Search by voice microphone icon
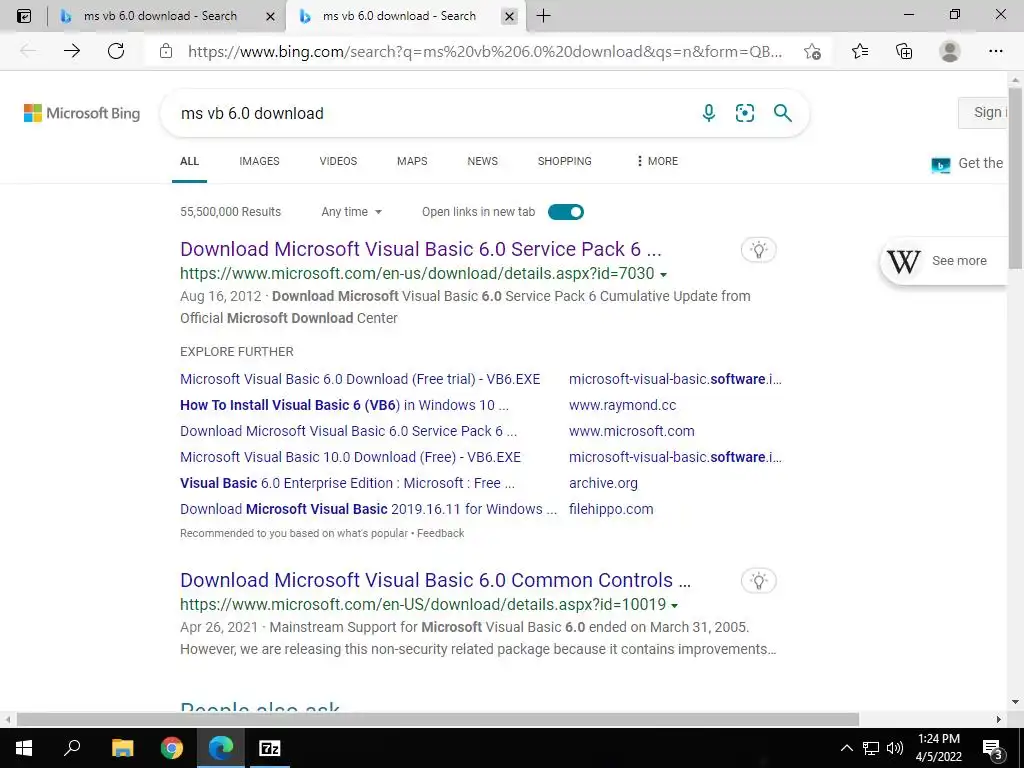The image size is (1024, 768). 709,113
